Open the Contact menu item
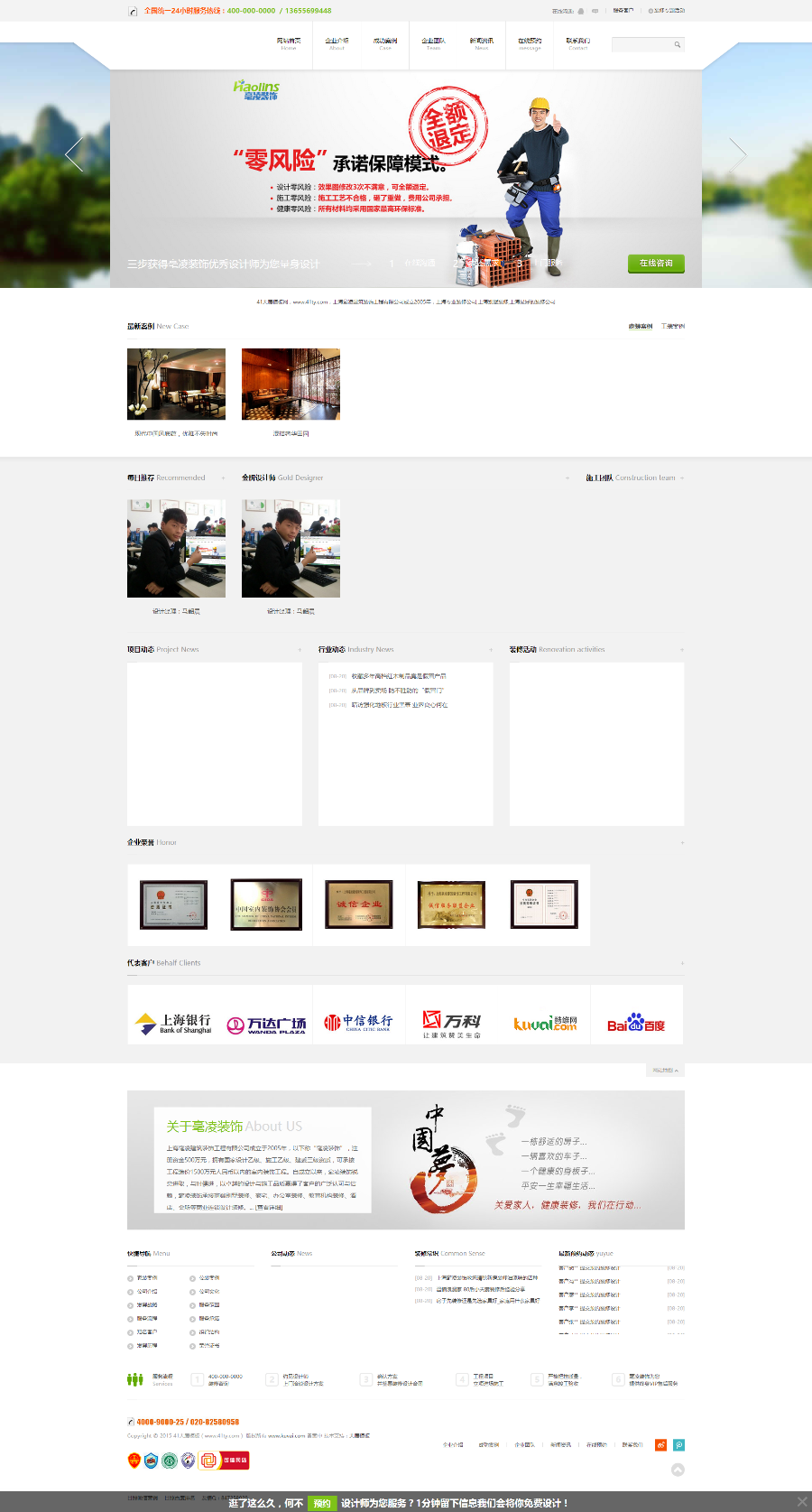 [578, 43]
